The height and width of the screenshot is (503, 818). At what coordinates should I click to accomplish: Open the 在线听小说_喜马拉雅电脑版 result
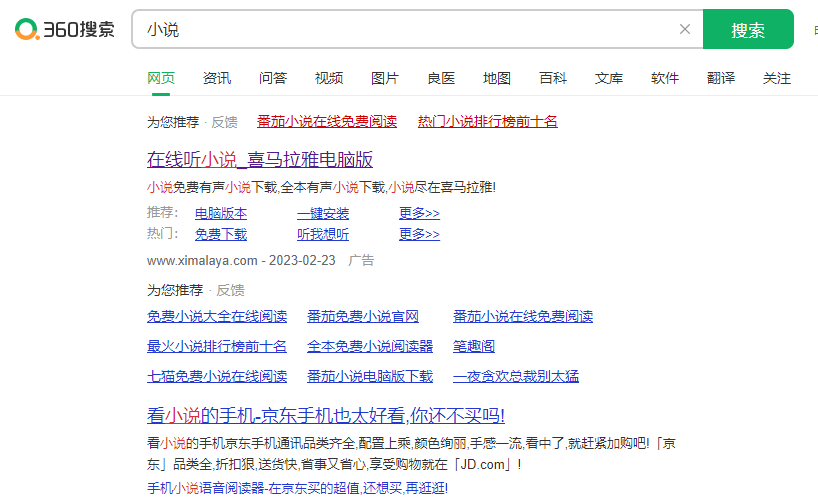[260, 159]
